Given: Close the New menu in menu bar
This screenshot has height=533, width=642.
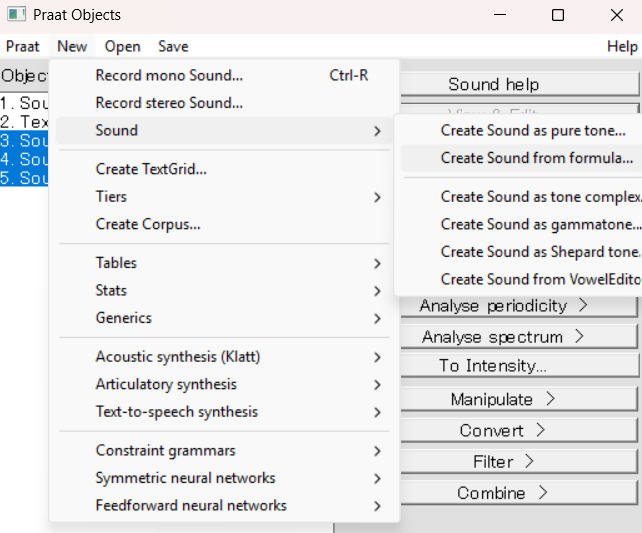Looking at the screenshot, I should pyautogui.click(x=72, y=46).
